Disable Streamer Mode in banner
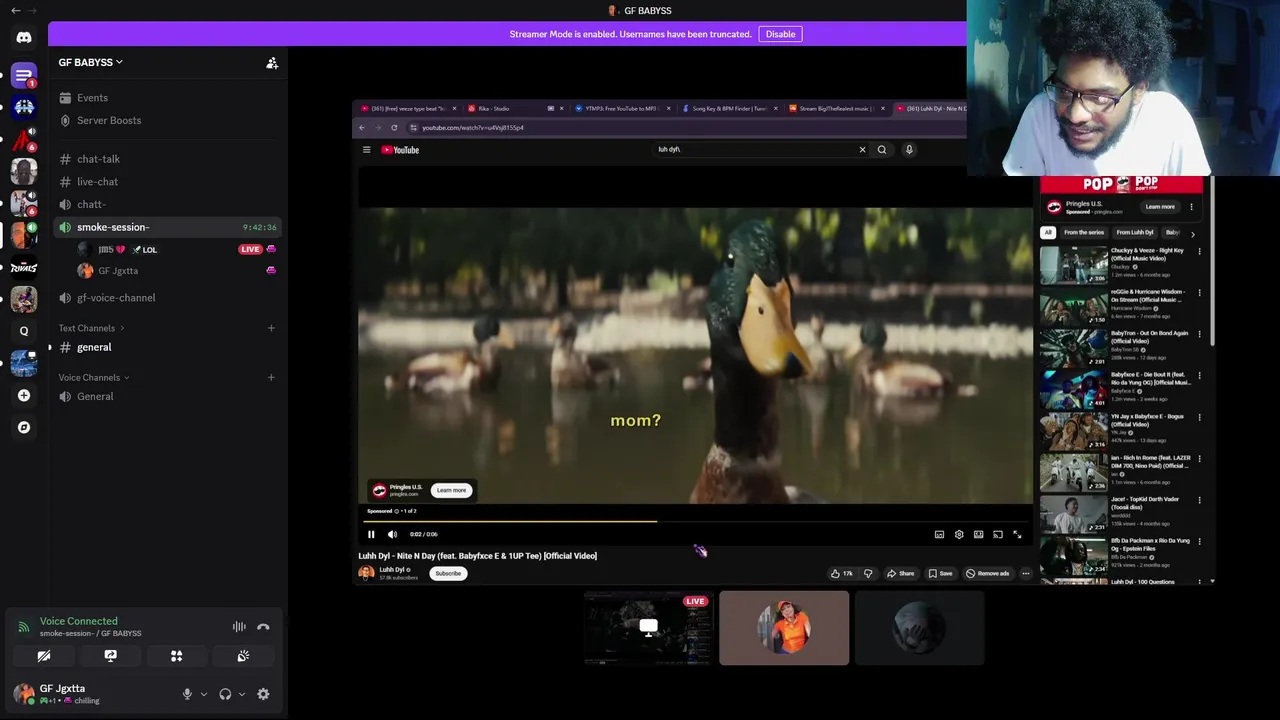Screen dimensions: 1280x720 pyautogui.click(x=780, y=34)
